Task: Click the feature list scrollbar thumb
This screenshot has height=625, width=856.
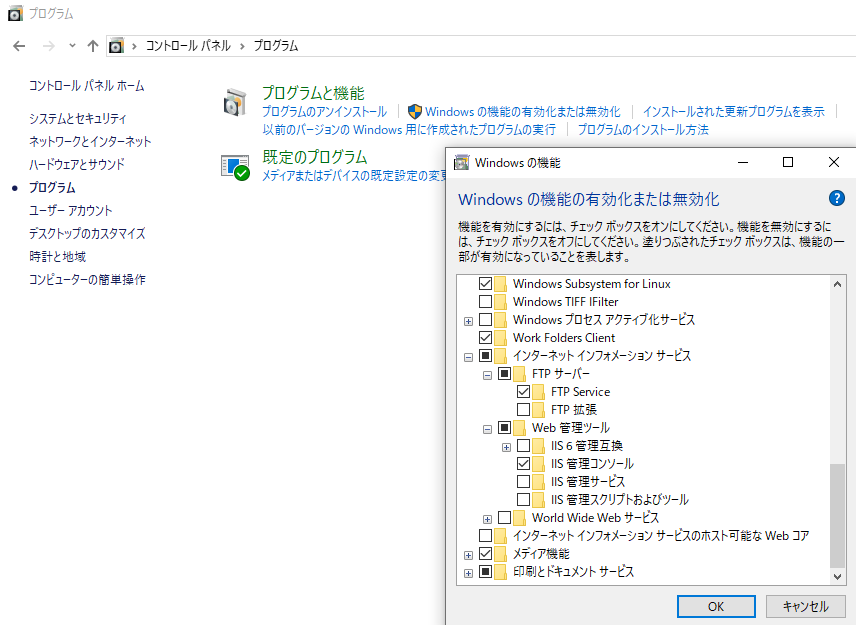Action: (x=837, y=516)
